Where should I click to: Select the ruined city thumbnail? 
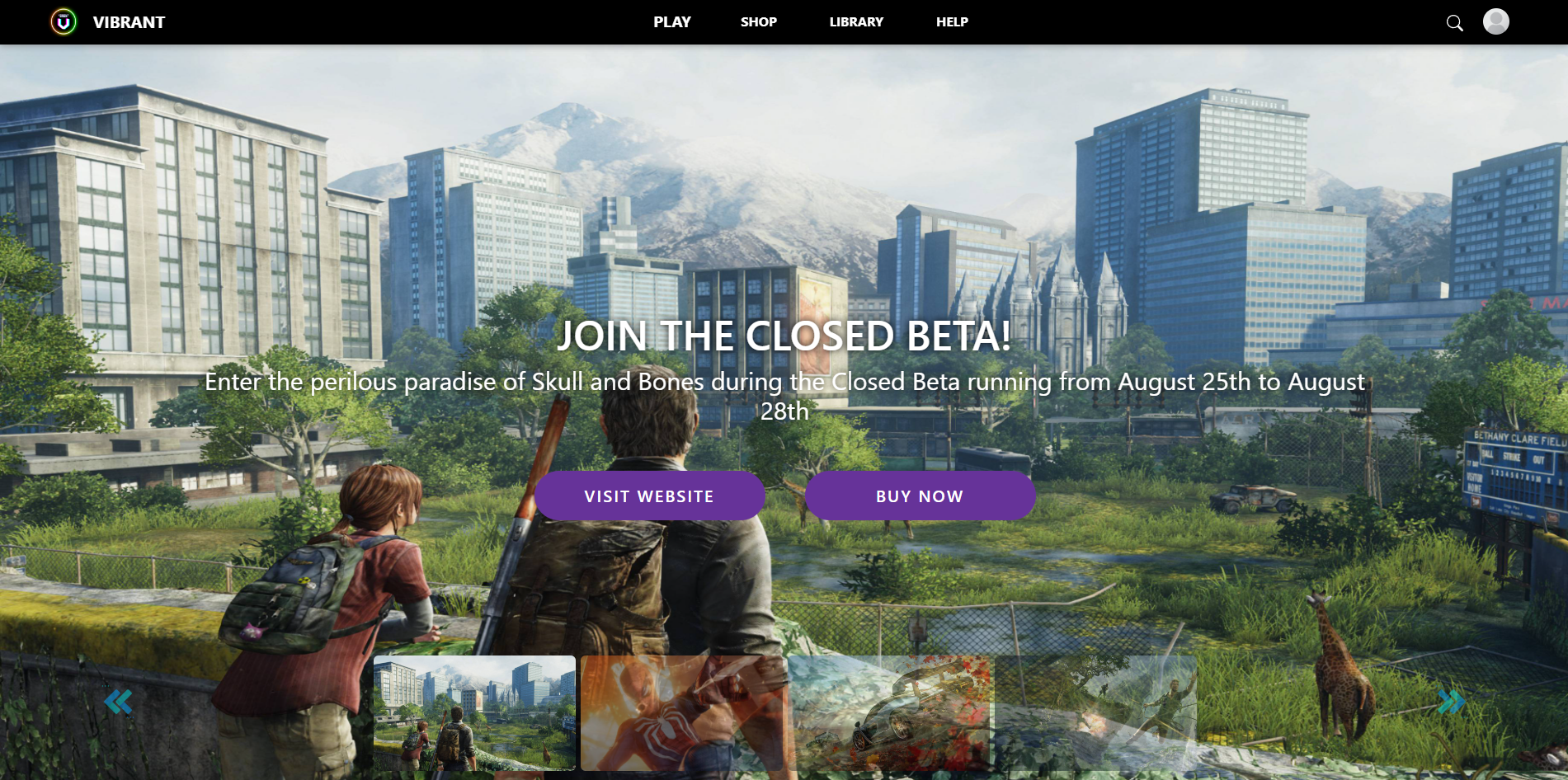tap(474, 713)
